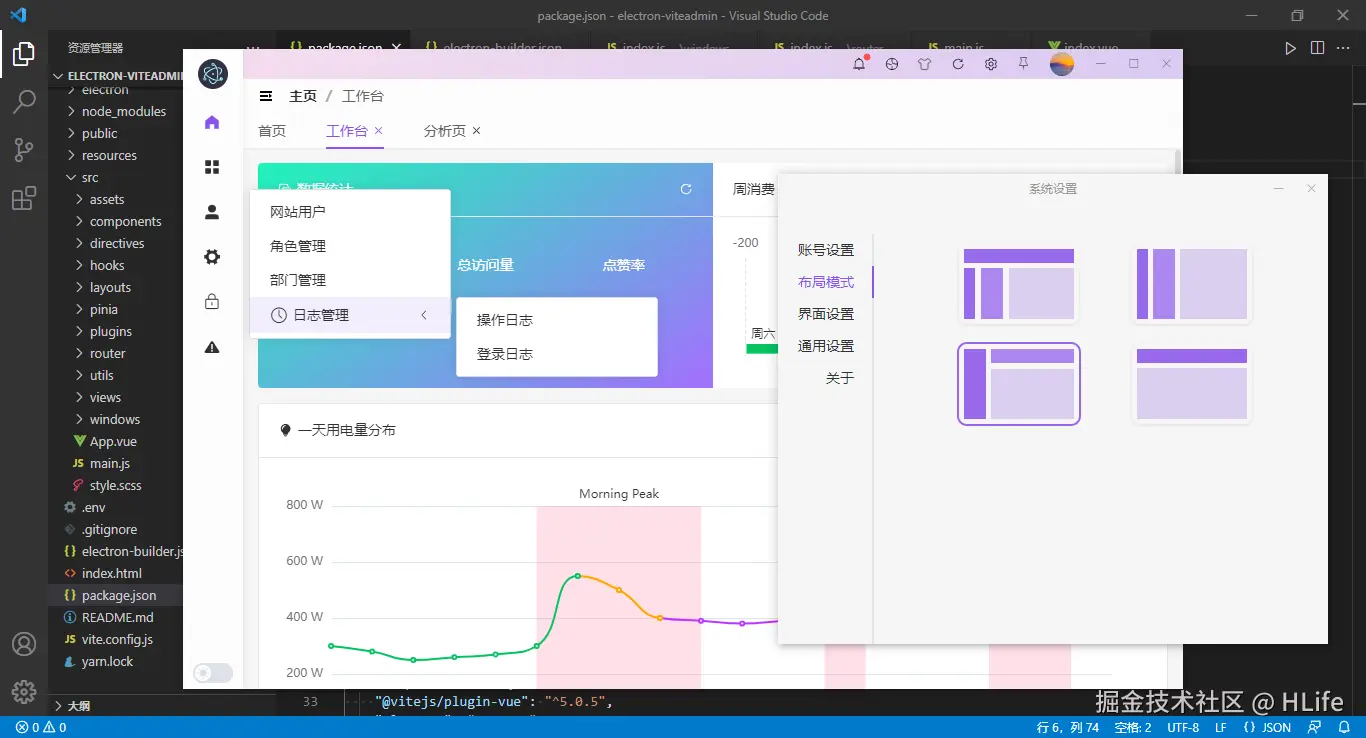Select 网站用户 menu item

350,212
